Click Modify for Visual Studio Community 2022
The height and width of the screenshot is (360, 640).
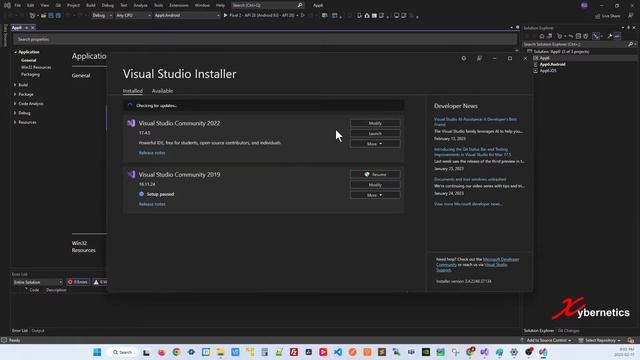pyautogui.click(x=375, y=123)
